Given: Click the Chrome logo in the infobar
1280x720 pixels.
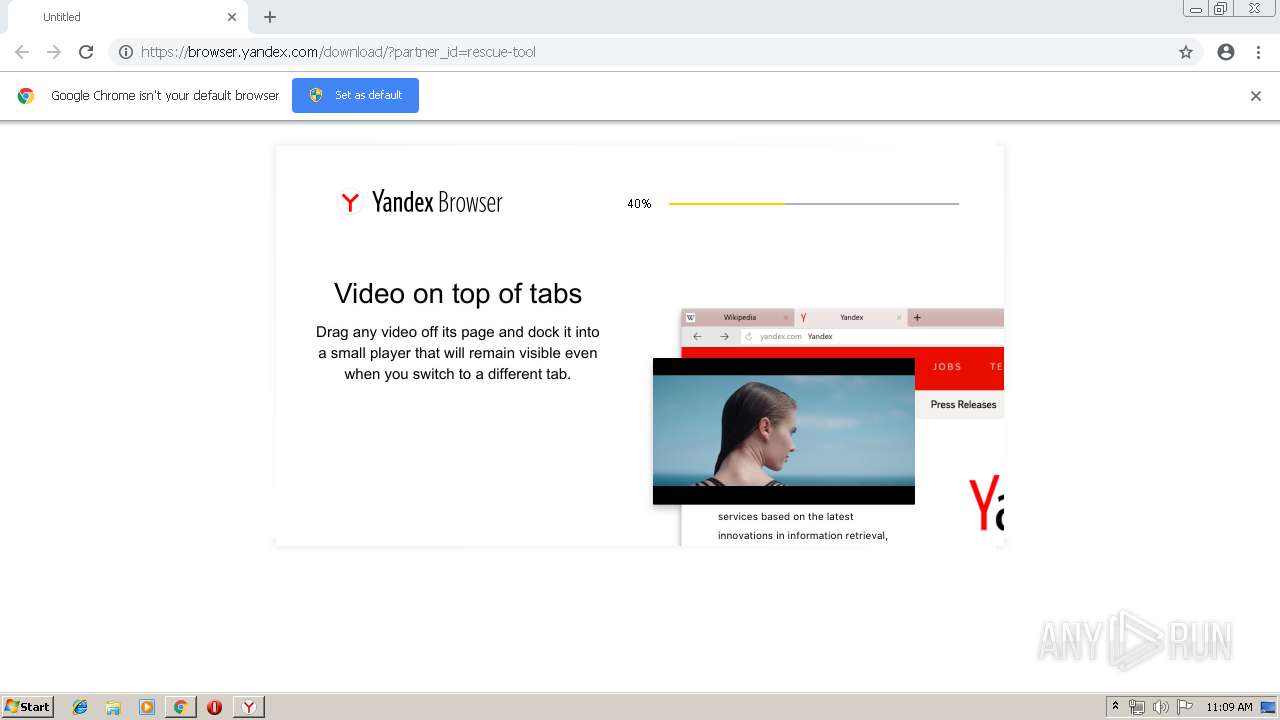Looking at the screenshot, I should (x=26, y=96).
